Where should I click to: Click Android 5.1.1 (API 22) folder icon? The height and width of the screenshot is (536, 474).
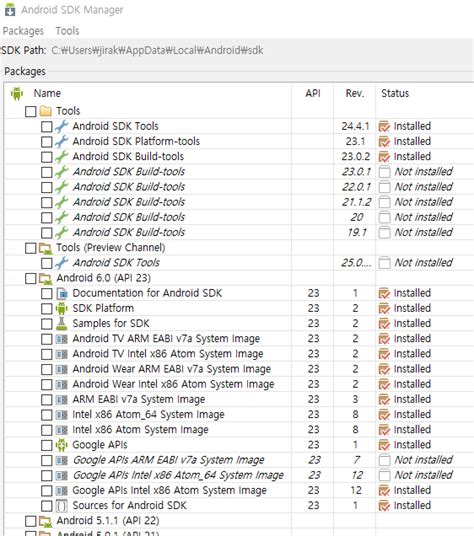(45, 522)
